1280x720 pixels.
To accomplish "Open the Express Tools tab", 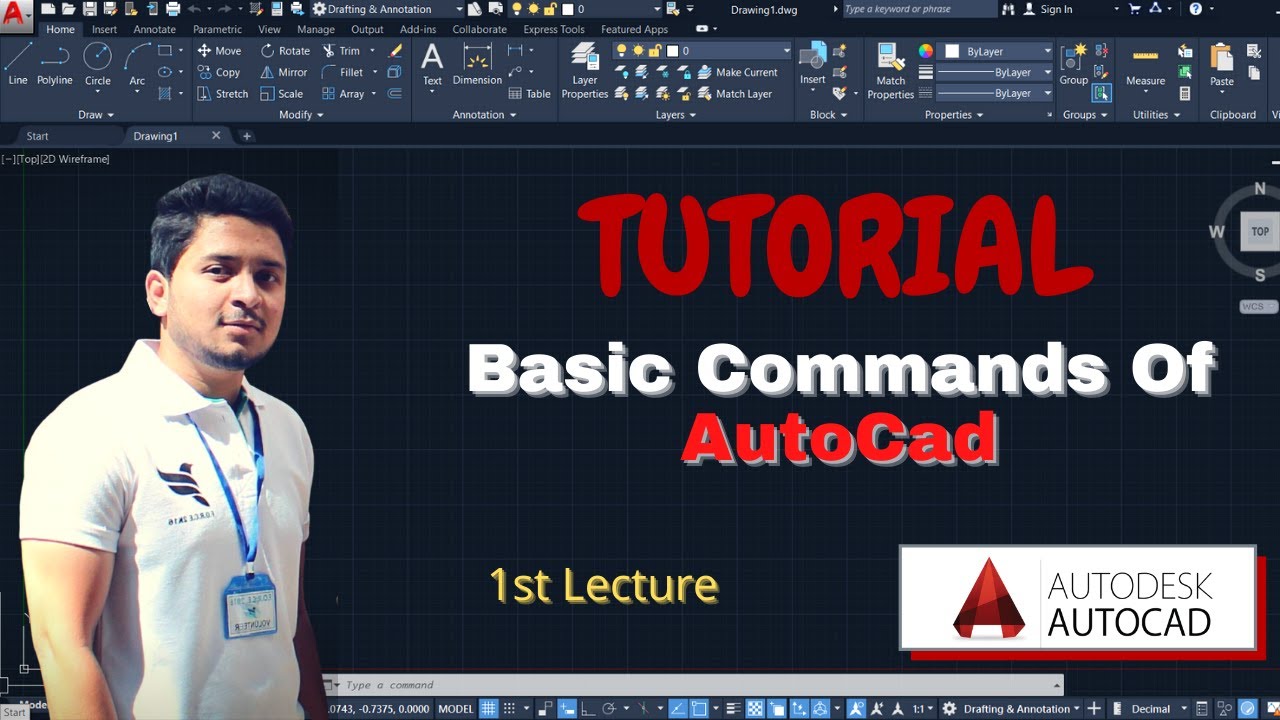I will [554, 29].
